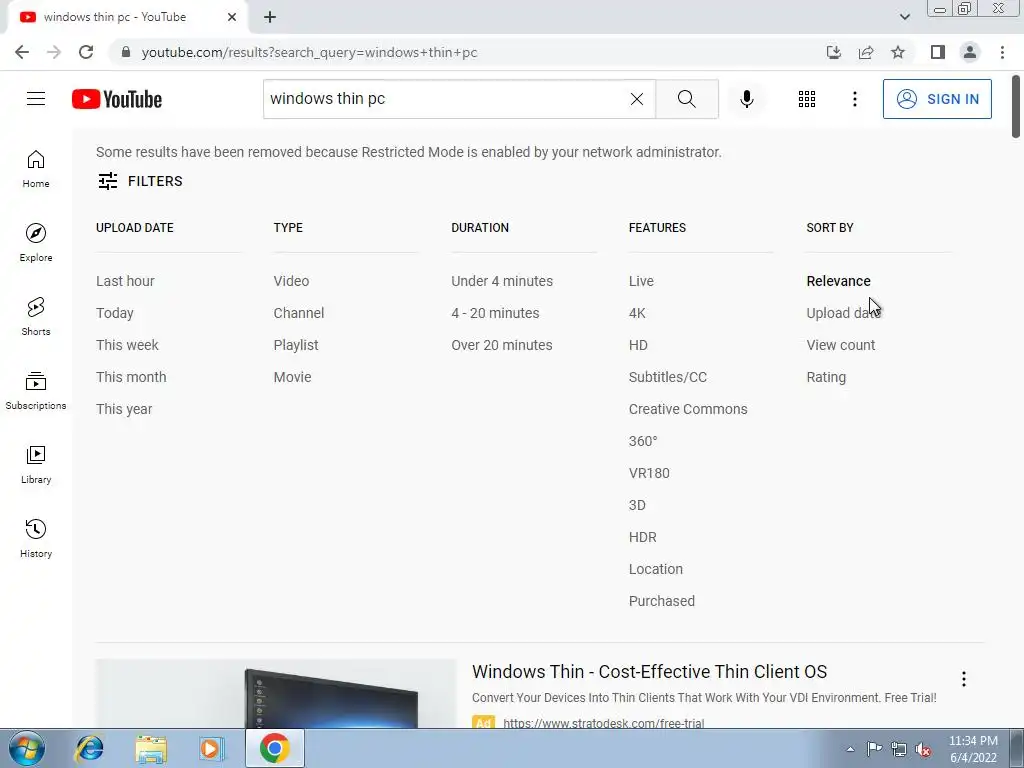The width and height of the screenshot is (1024, 768).
Task: Filter uploads by This month
Action: click(131, 377)
